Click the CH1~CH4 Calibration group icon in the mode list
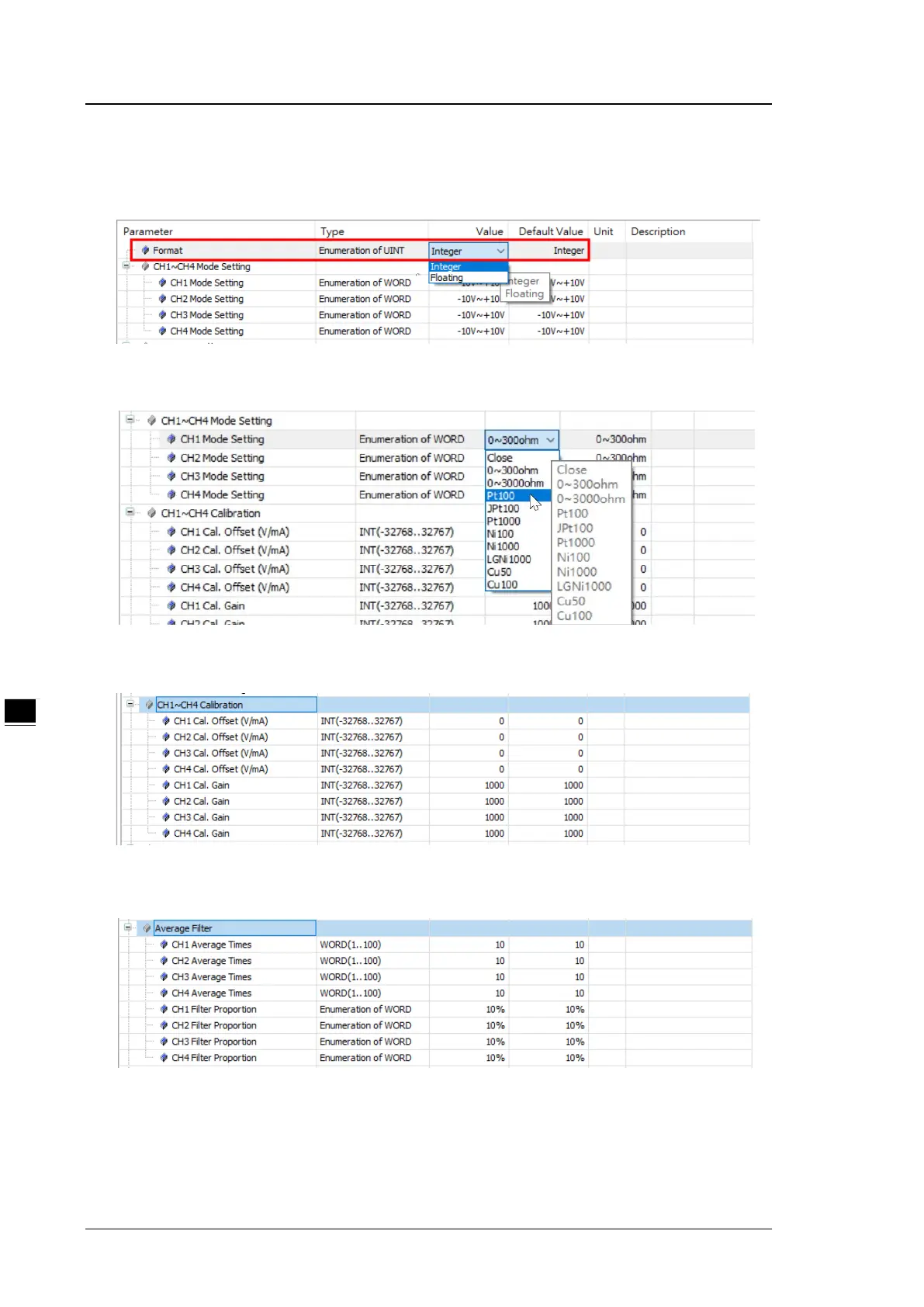This screenshot has width=924, height=1307. [x=151, y=513]
